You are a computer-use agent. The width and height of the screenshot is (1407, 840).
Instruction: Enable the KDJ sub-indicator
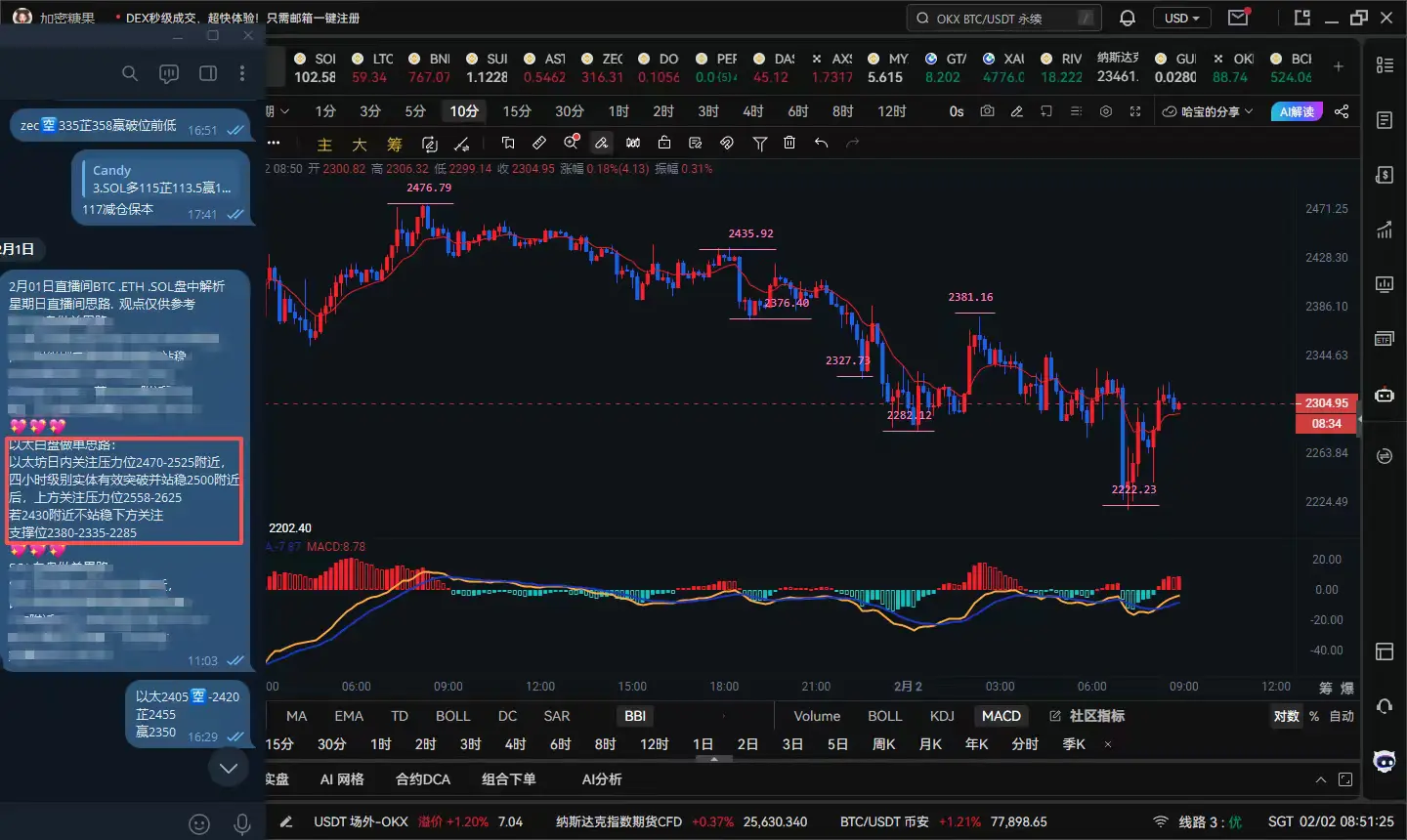pos(942,716)
